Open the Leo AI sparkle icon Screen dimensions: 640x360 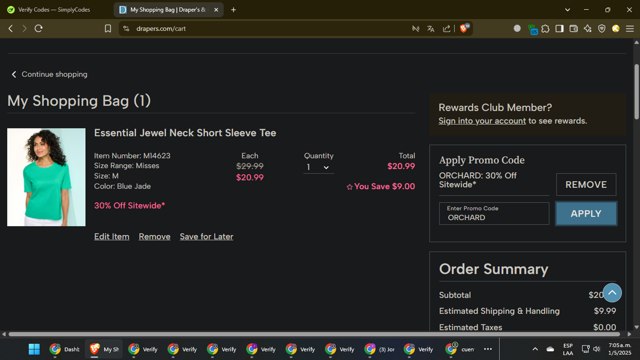pos(588,29)
